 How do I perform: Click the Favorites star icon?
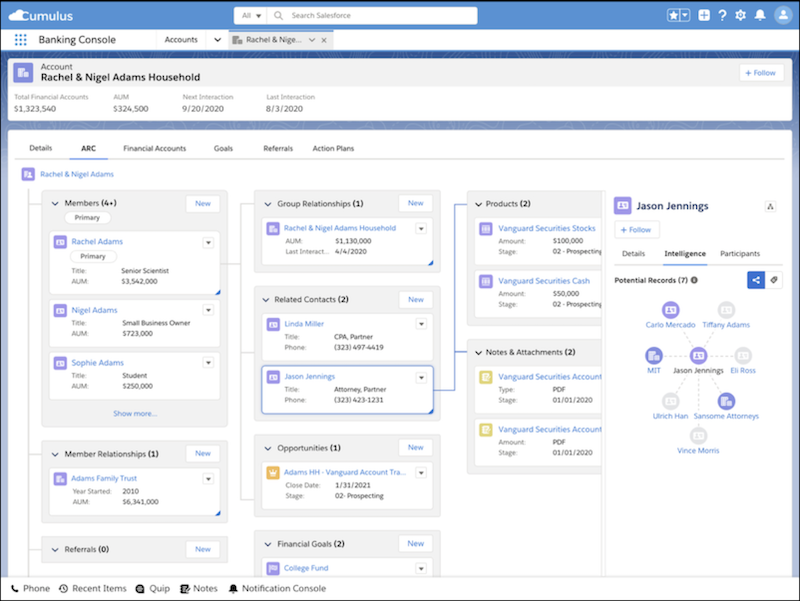click(673, 15)
